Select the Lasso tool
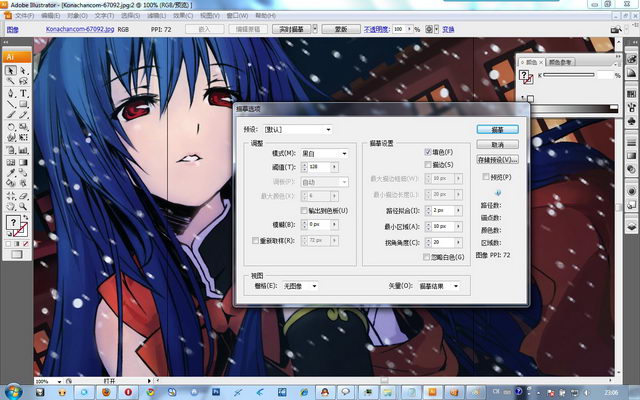The height and width of the screenshot is (400, 640). (x=23, y=82)
